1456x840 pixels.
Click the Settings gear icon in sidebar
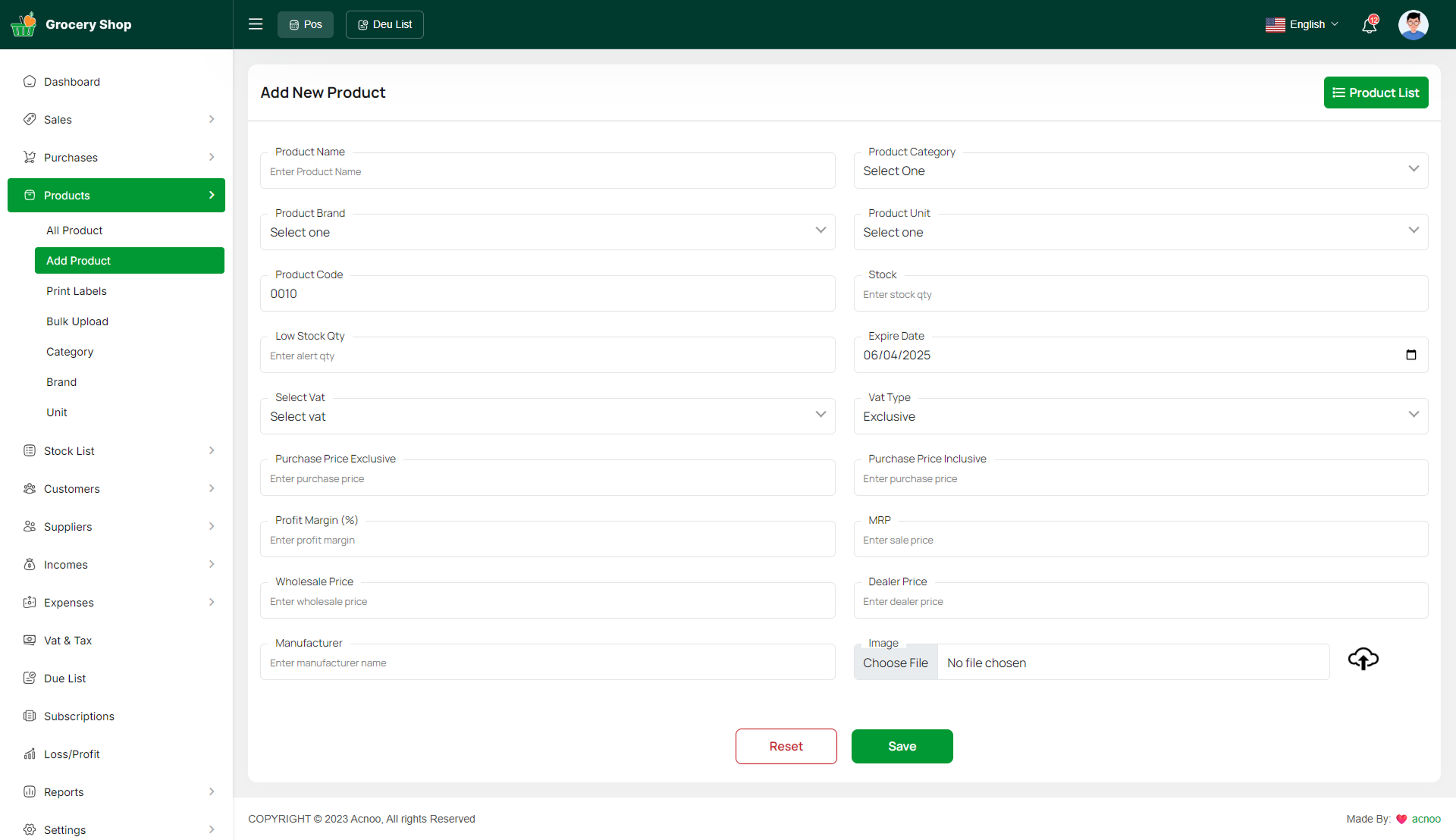point(30,829)
